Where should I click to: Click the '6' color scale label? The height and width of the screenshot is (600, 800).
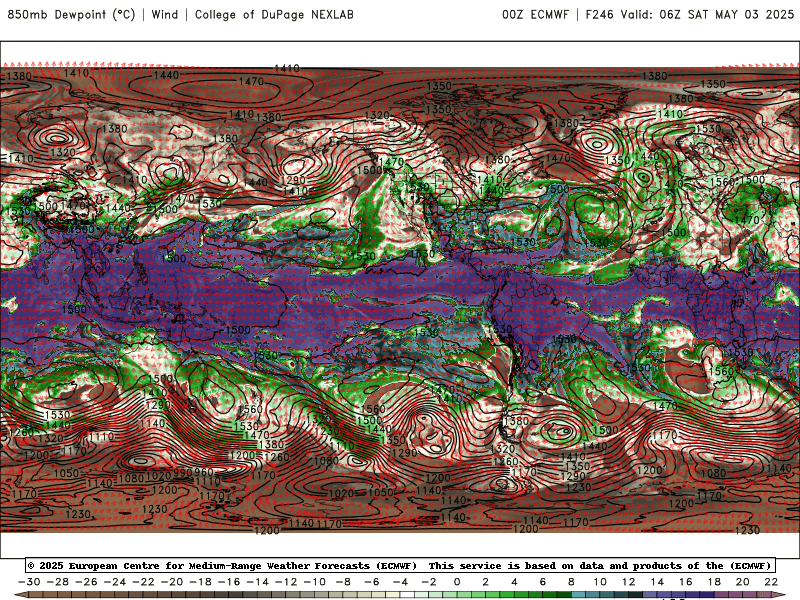click(x=542, y=582)
